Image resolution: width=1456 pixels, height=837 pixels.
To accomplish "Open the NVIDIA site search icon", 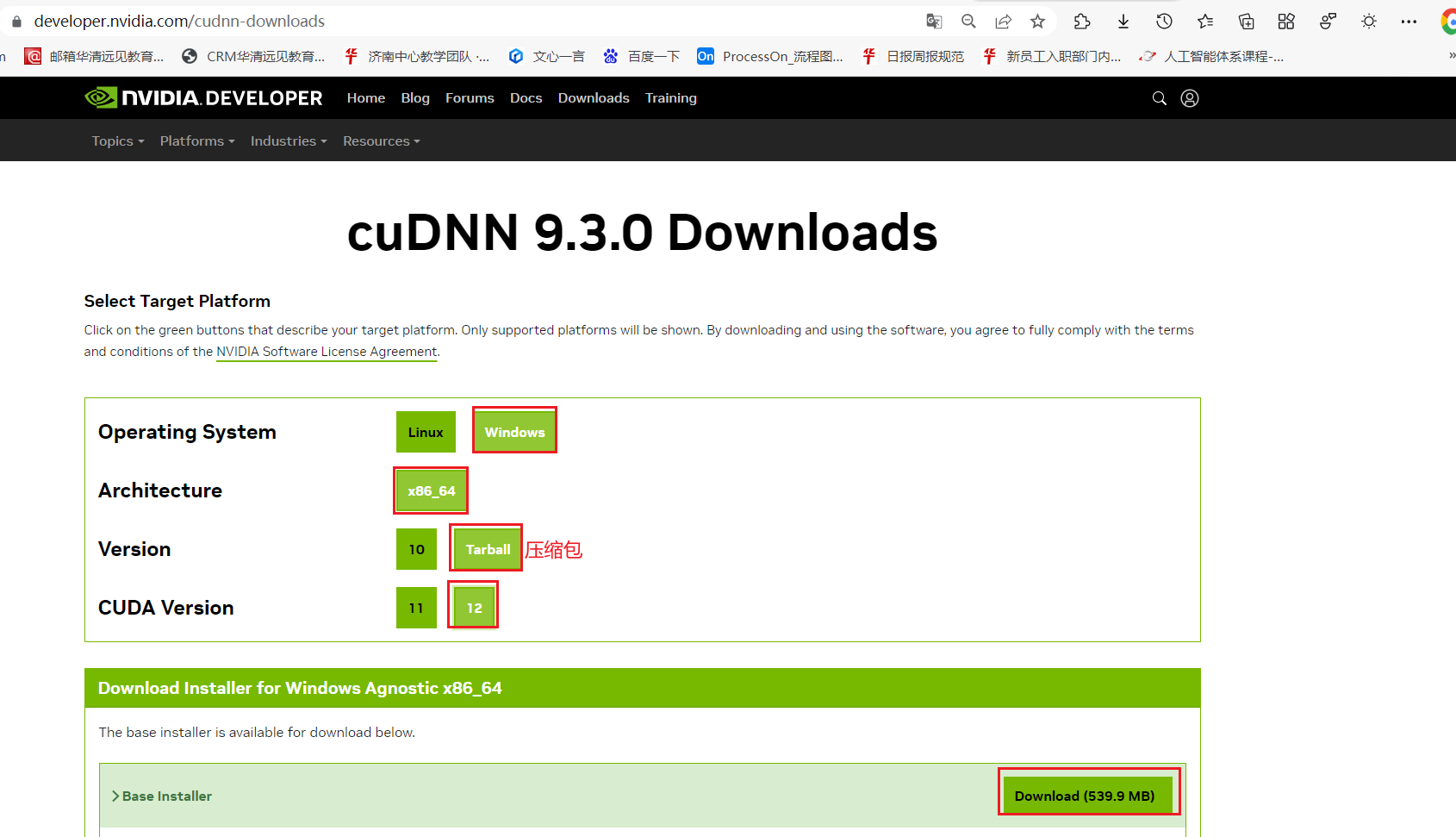I will pos(1160,98).
